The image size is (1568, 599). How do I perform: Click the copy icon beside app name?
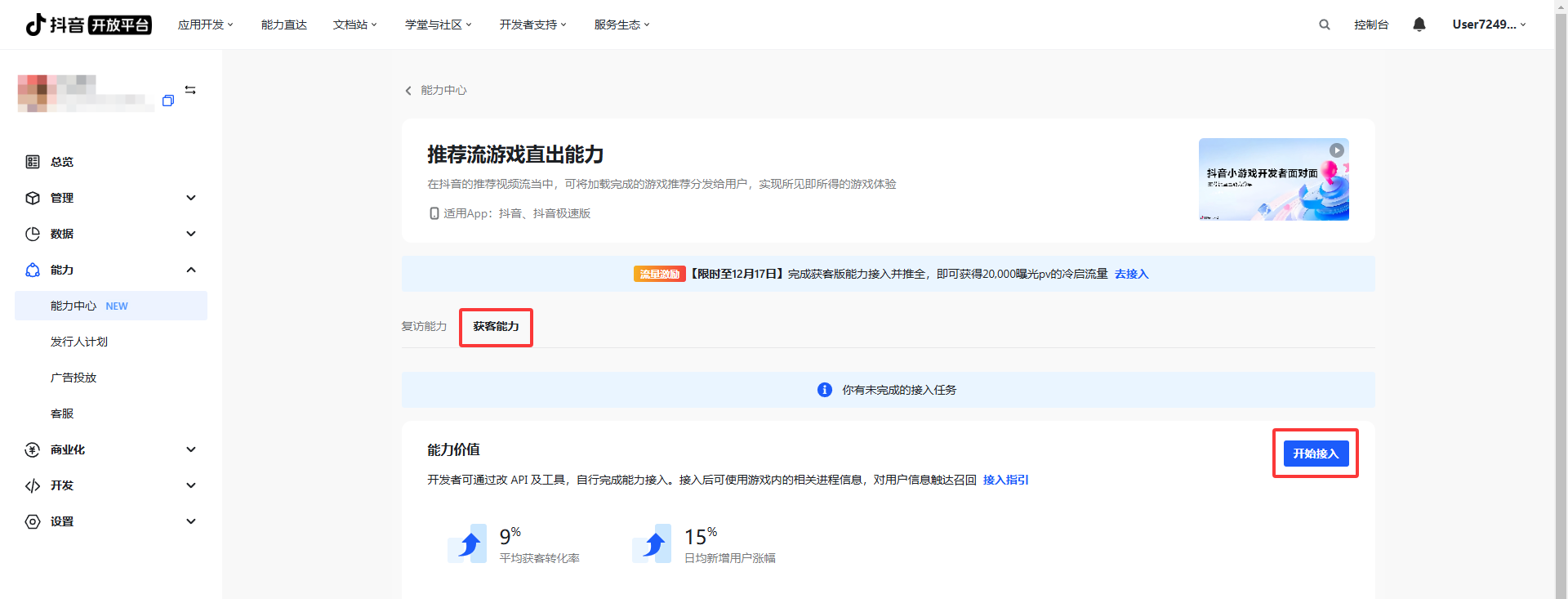[x=168, y=101]
